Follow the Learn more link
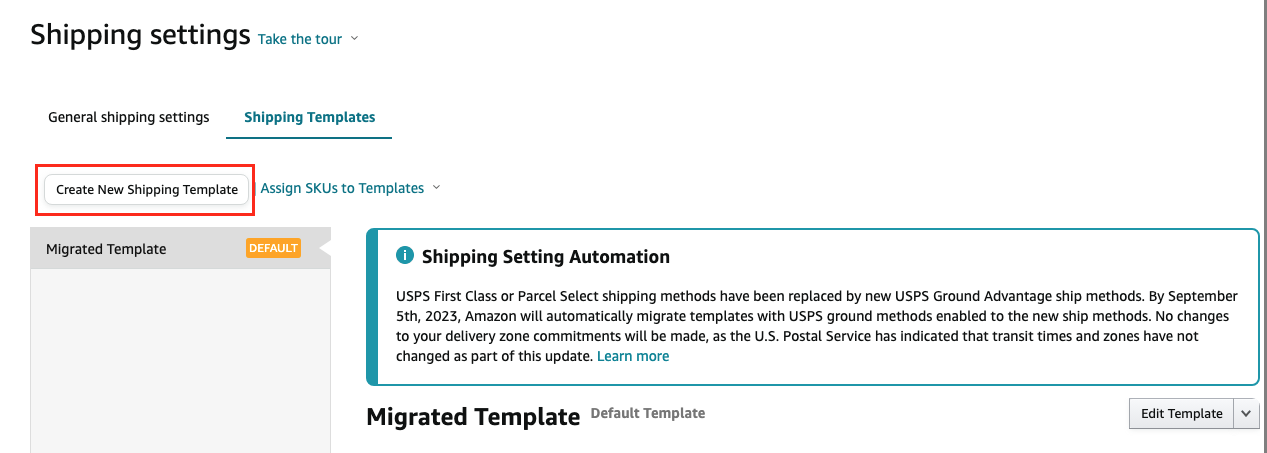Image resolution: width=1267 pixels, height=453 pixels. point(633,356)
